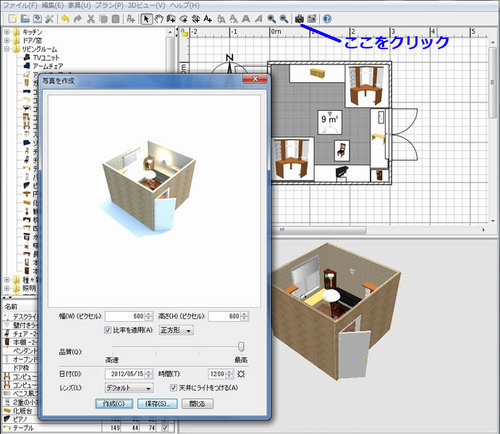Viewport: 500px width, 434px height.
Task: Click the width 600 spinner arrows
Action: tap(149, 316)
